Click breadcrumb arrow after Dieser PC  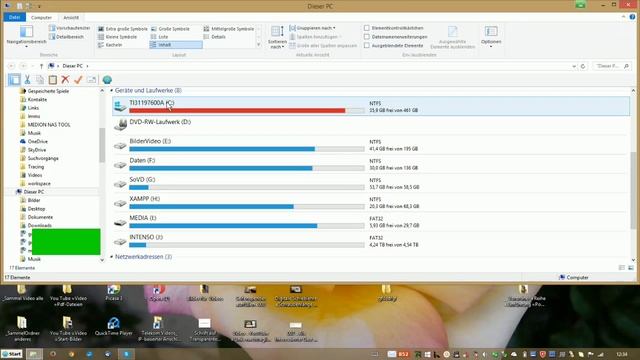coord(87,66)
